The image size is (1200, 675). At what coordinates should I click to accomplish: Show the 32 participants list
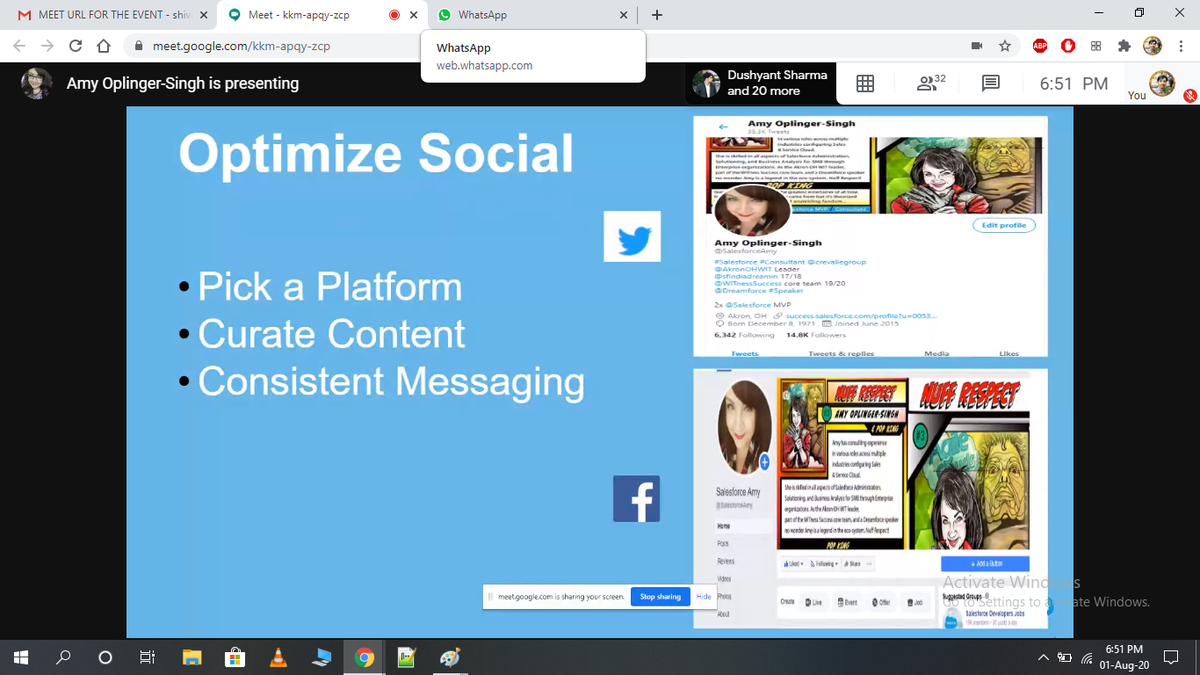931,84
